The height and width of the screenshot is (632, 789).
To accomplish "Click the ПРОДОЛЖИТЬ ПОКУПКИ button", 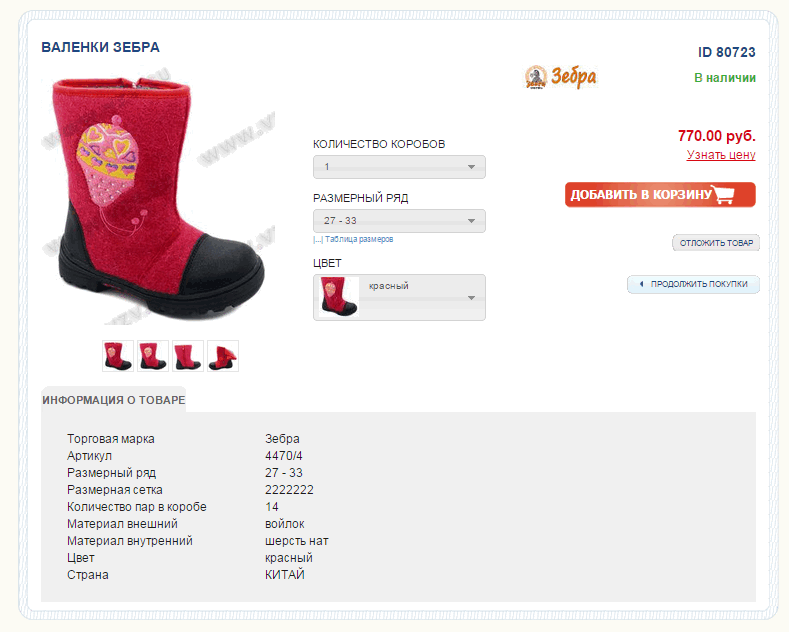I will [693, 284].
